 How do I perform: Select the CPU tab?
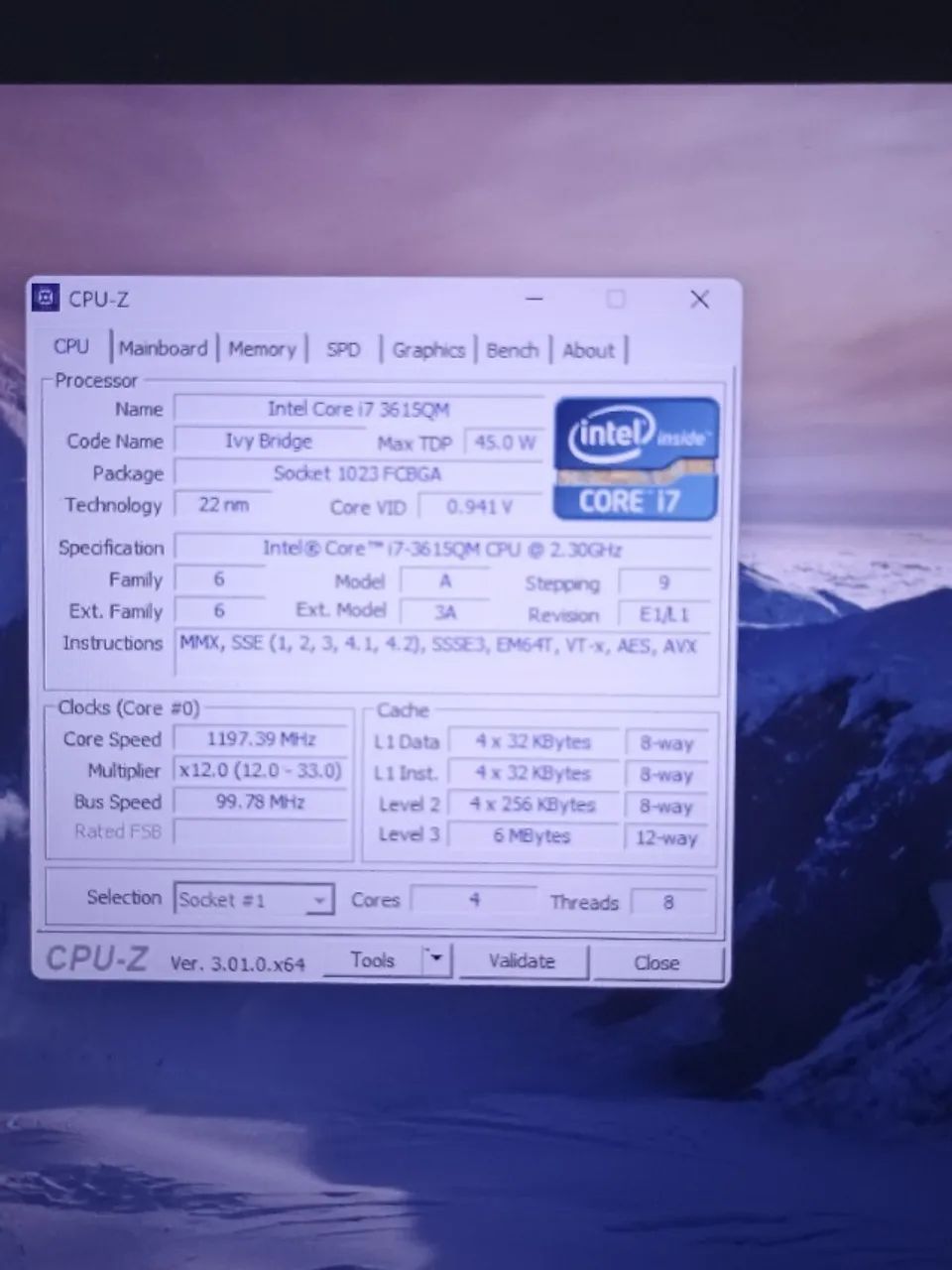(71, 346)
